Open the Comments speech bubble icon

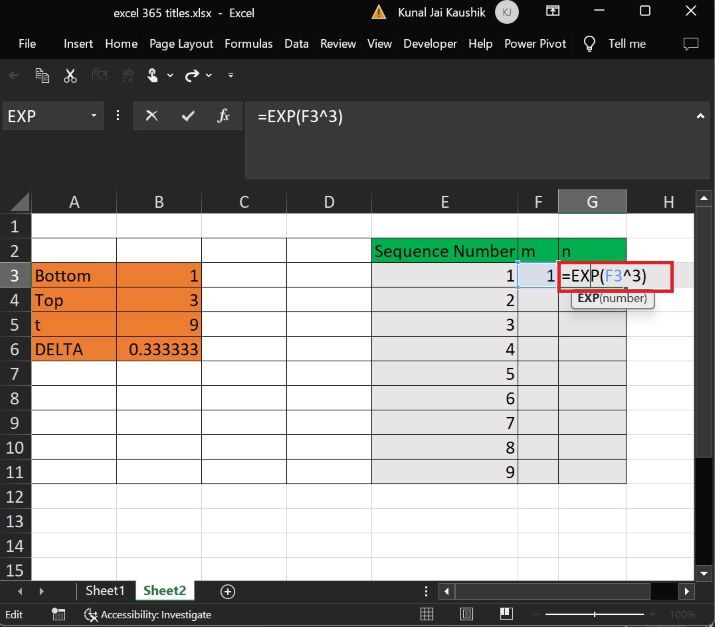point(691,44)
